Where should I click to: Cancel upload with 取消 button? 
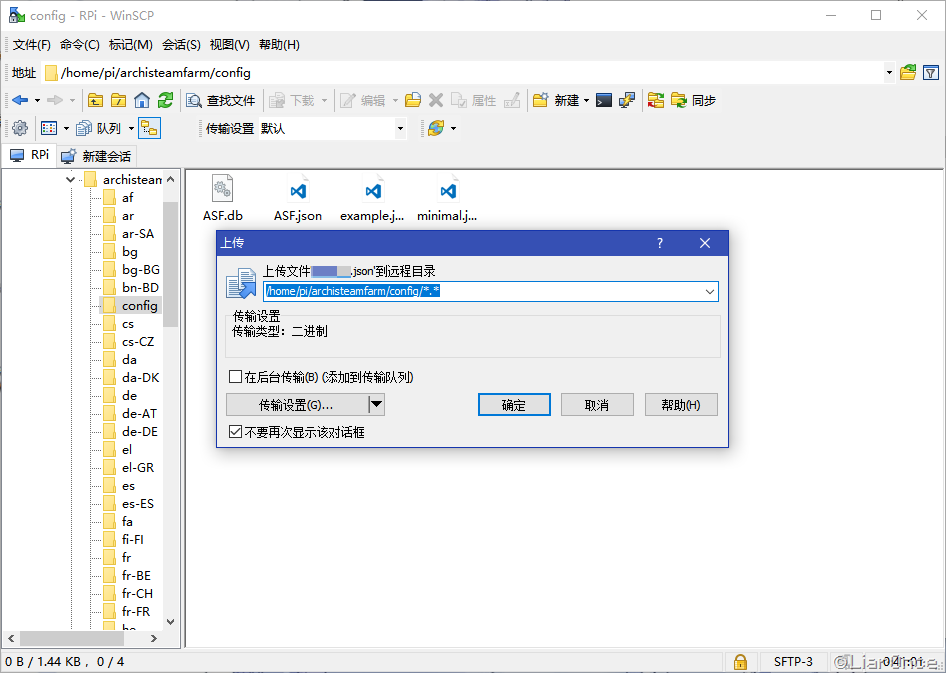coord(597,405)
